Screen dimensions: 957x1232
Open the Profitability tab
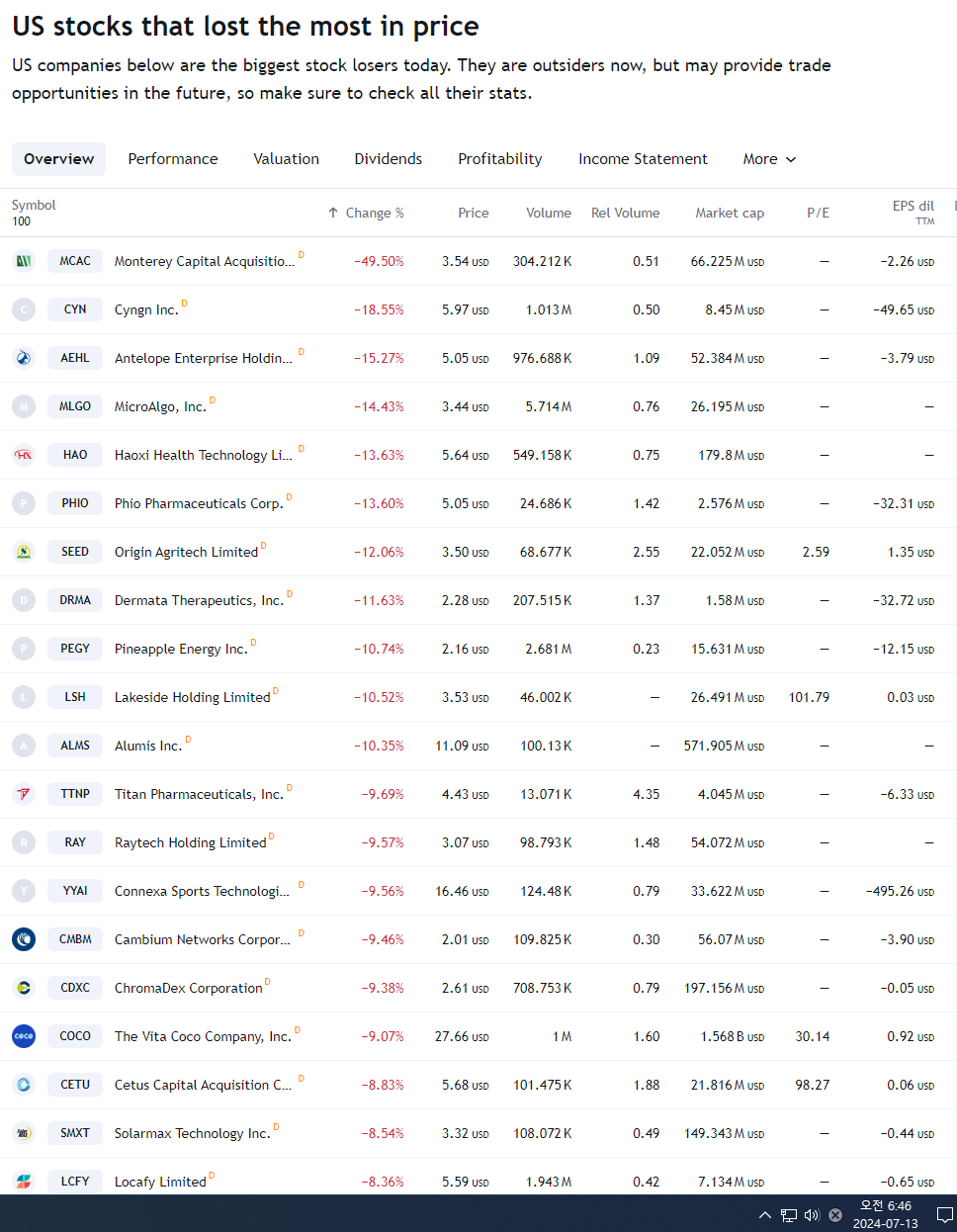coord(500,159)
